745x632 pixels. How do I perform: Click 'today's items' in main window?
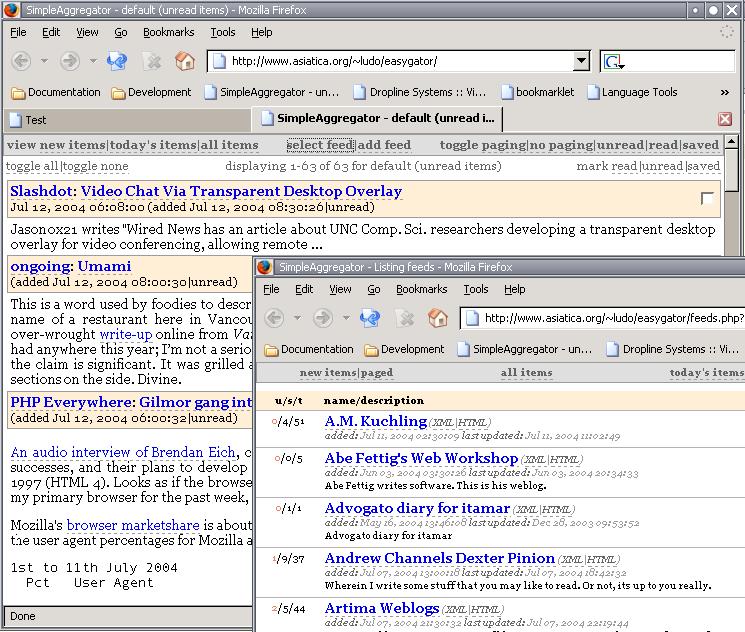point(153,145)
